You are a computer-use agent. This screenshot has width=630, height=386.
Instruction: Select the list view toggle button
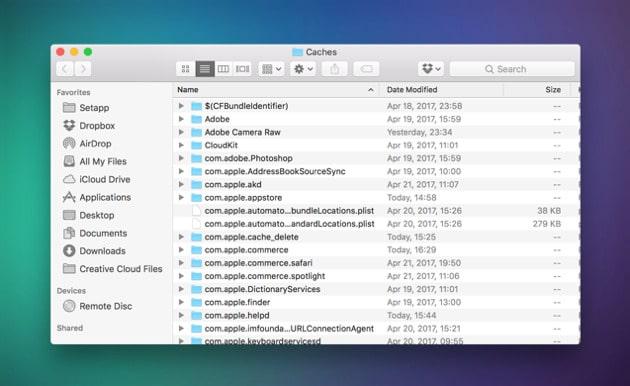(205, 69)
